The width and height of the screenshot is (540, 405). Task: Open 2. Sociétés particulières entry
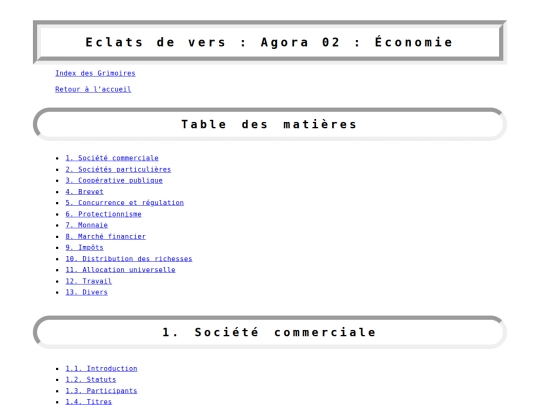(118, 169)
